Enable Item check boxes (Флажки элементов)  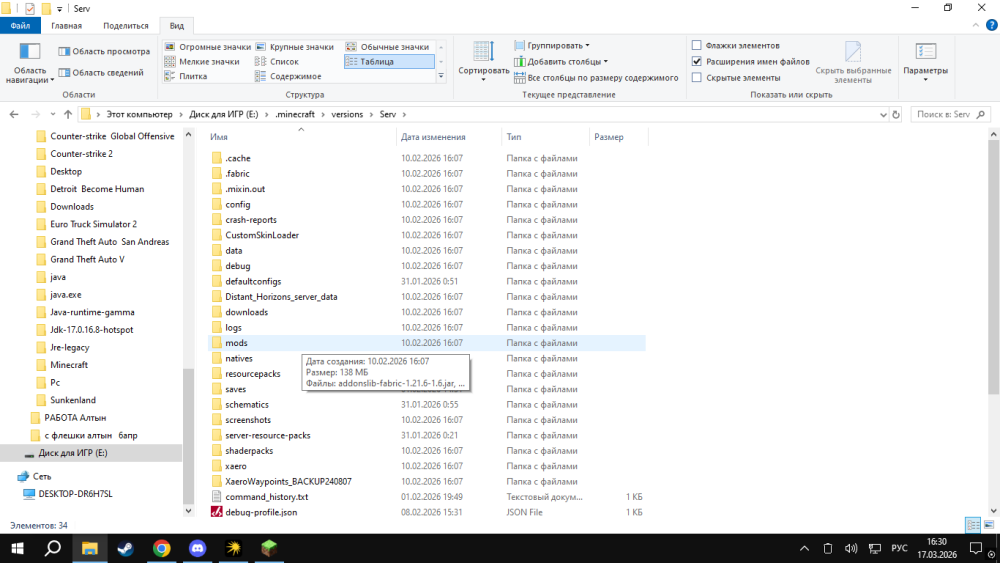coord(697,46)
